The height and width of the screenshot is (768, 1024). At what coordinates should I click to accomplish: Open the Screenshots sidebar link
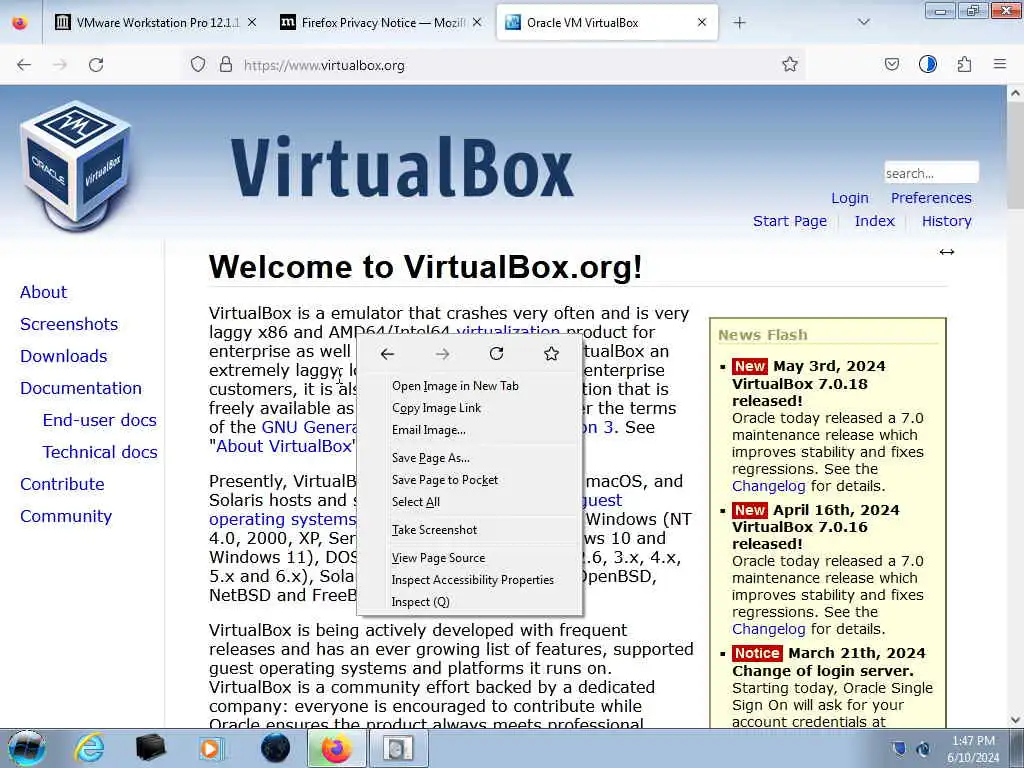69,324
